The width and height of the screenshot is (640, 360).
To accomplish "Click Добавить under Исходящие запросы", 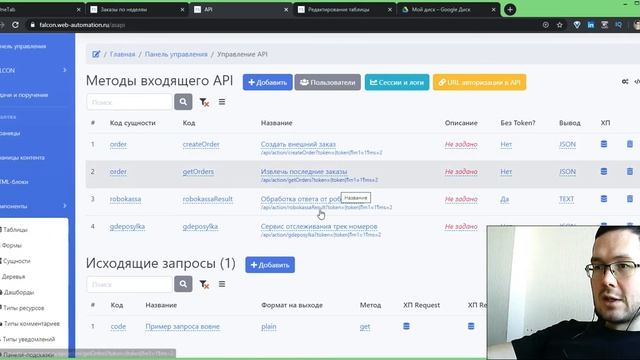I will 270,264.
